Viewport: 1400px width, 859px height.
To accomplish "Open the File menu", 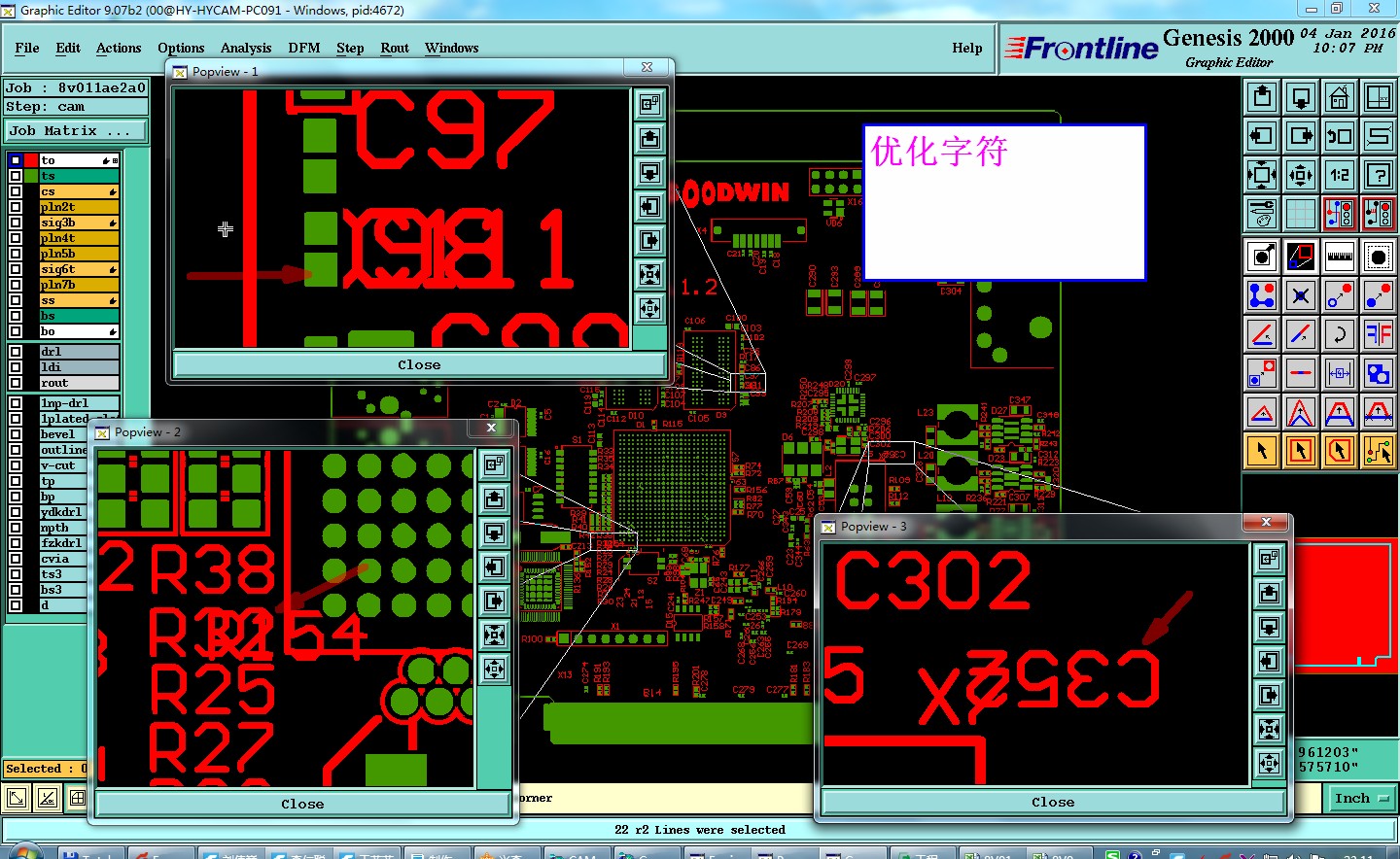I will [x=27, y=48].
